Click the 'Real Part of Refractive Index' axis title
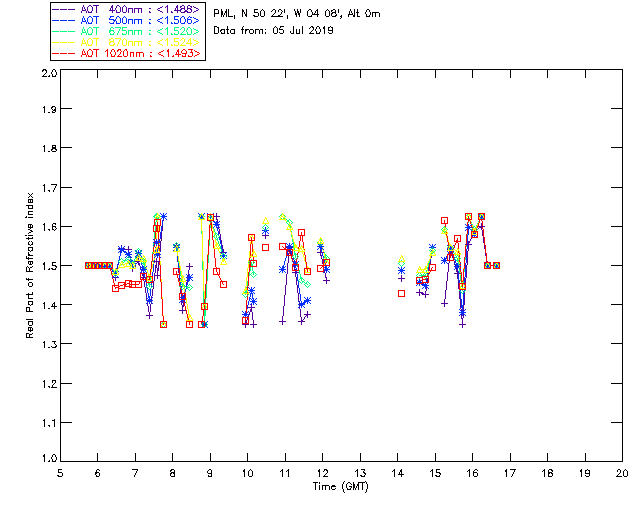640x512 pixels. click(x=31, y=266)
